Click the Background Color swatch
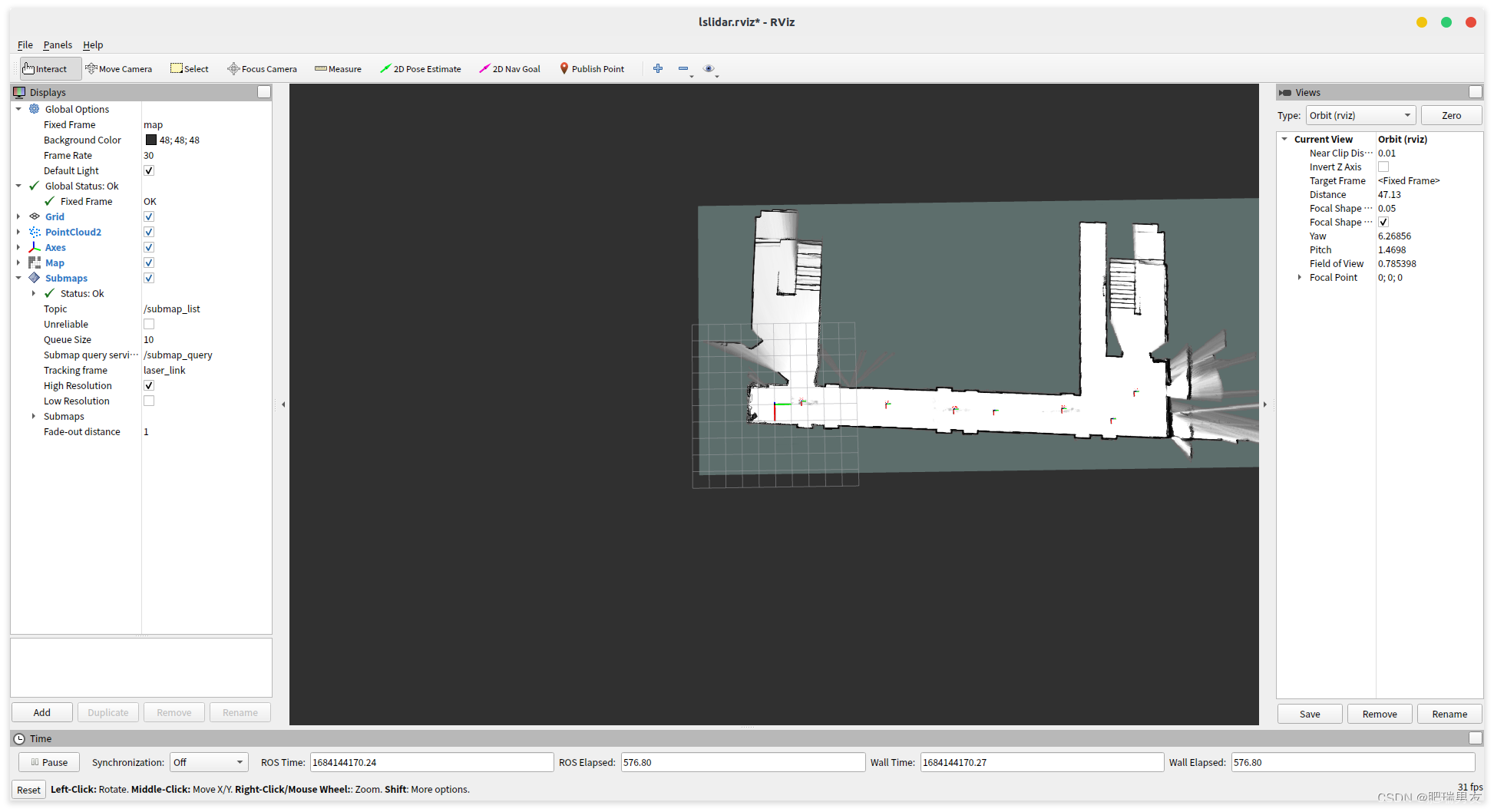The height and width of the screenshot is (812, 1494). coord(151,140)
